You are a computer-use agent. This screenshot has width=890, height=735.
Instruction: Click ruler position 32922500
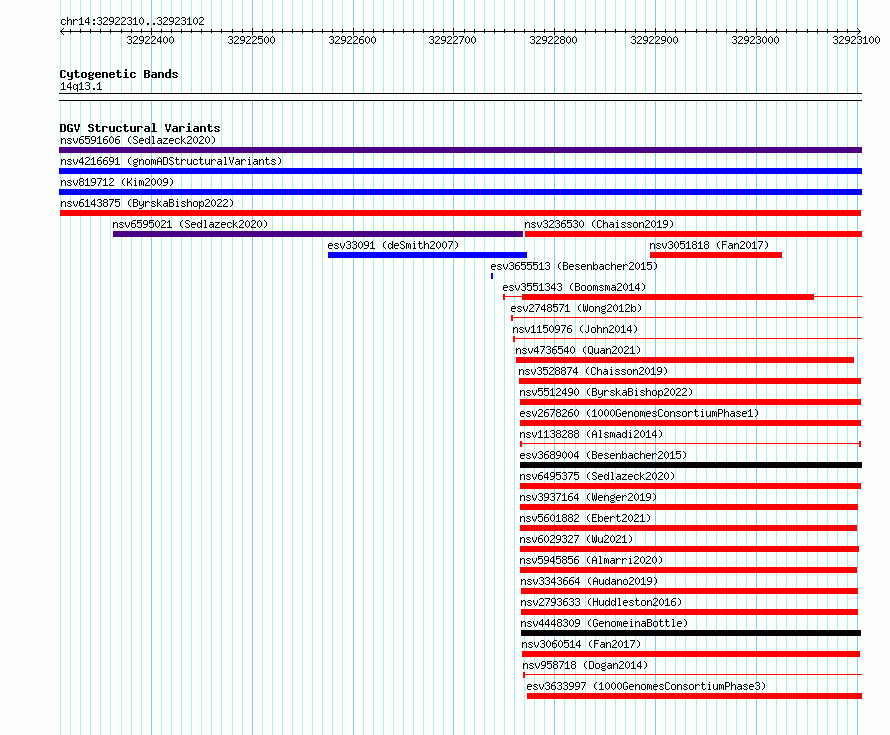251,40
